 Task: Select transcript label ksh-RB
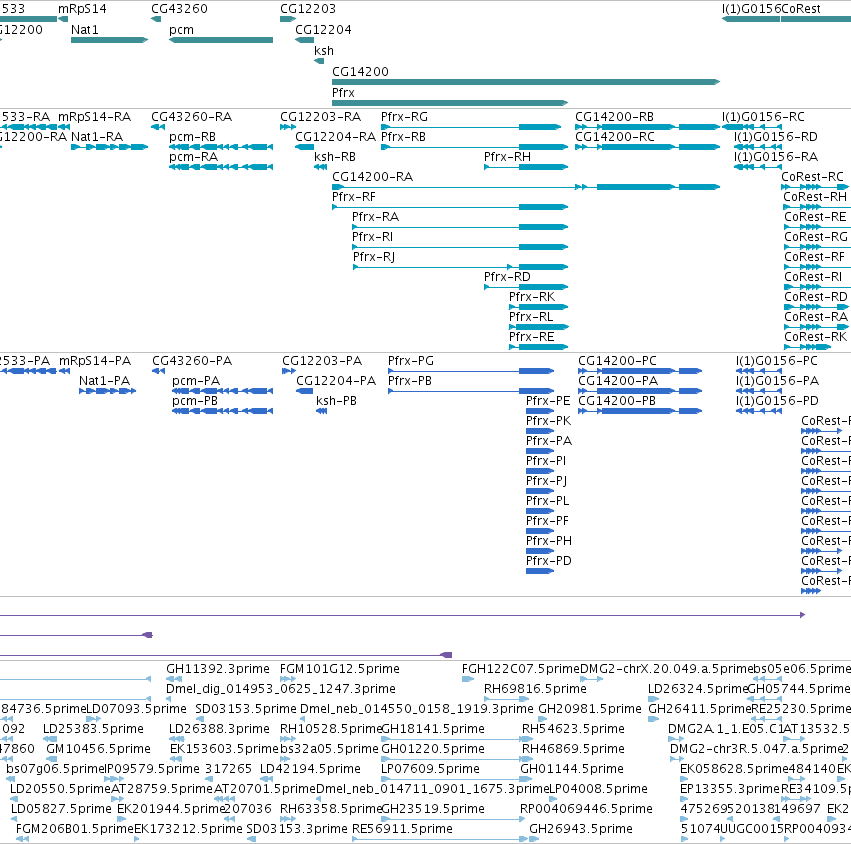[x=335, y=157]
